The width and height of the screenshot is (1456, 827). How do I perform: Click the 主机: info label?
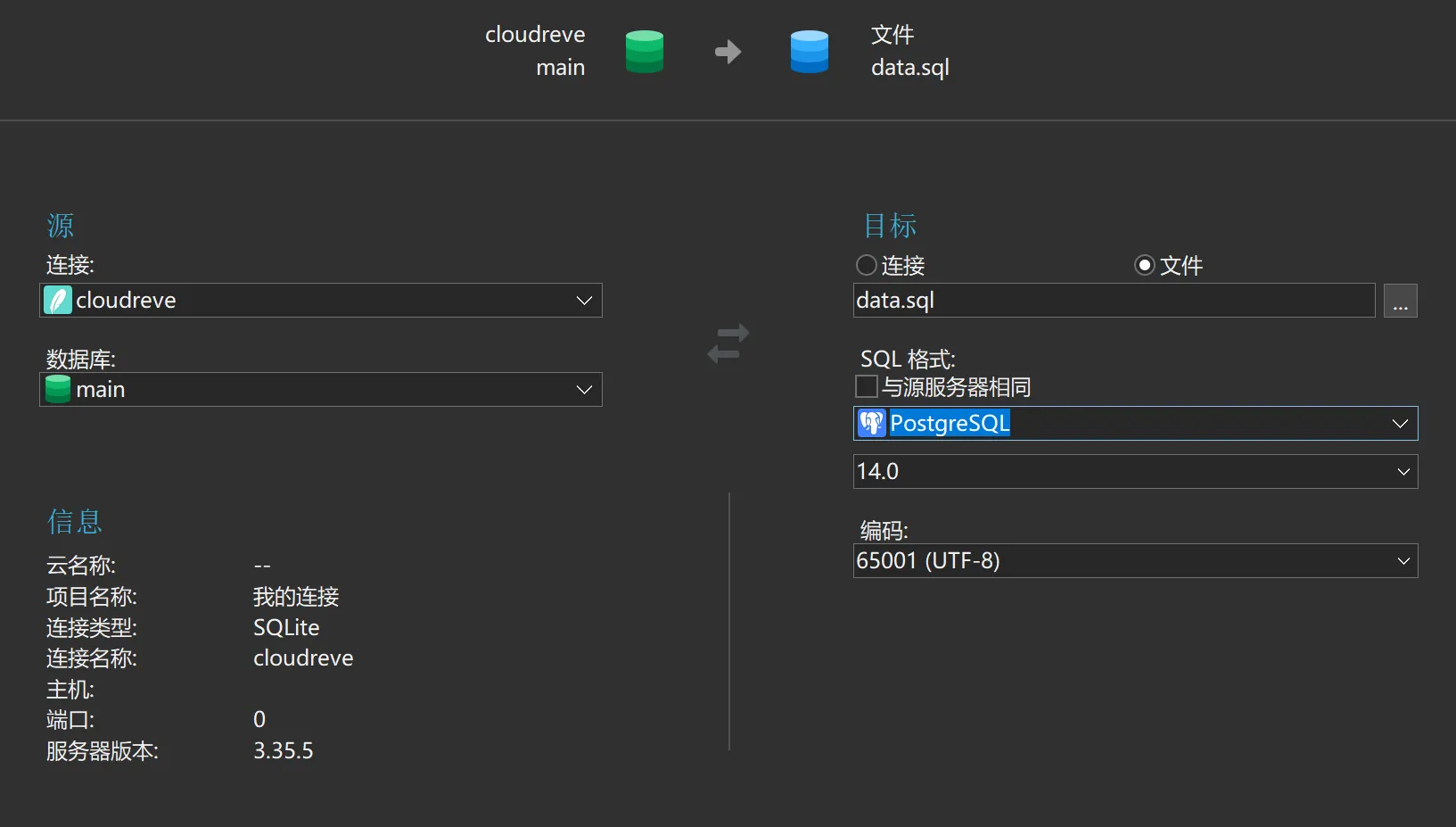click(70, 690)
